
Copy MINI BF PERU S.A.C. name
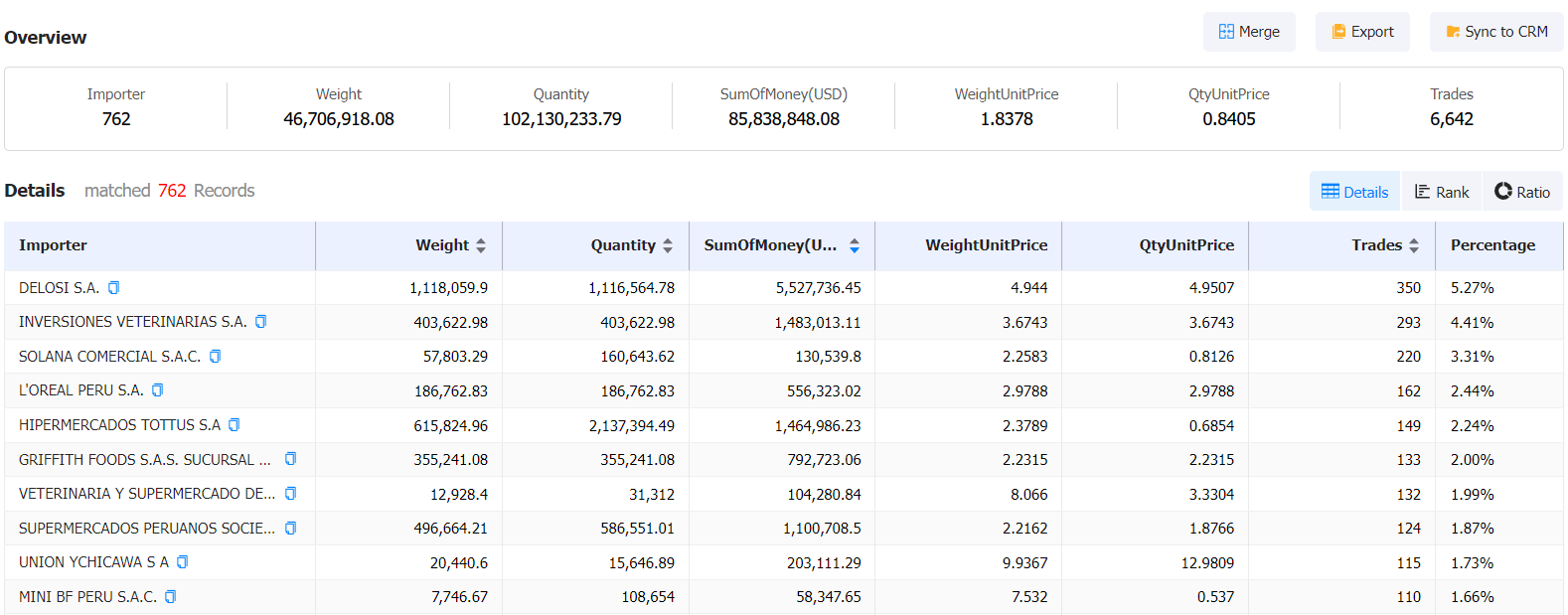[170, 597]
